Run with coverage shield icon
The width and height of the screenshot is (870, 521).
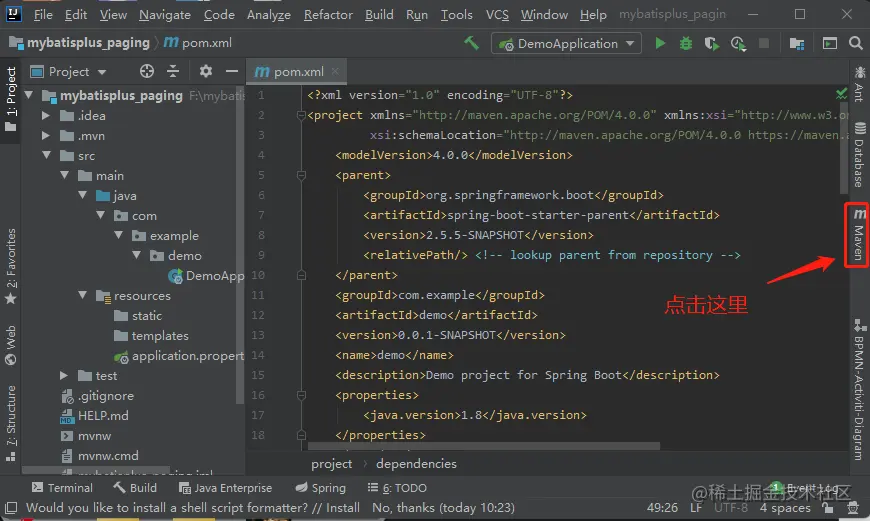711,43
